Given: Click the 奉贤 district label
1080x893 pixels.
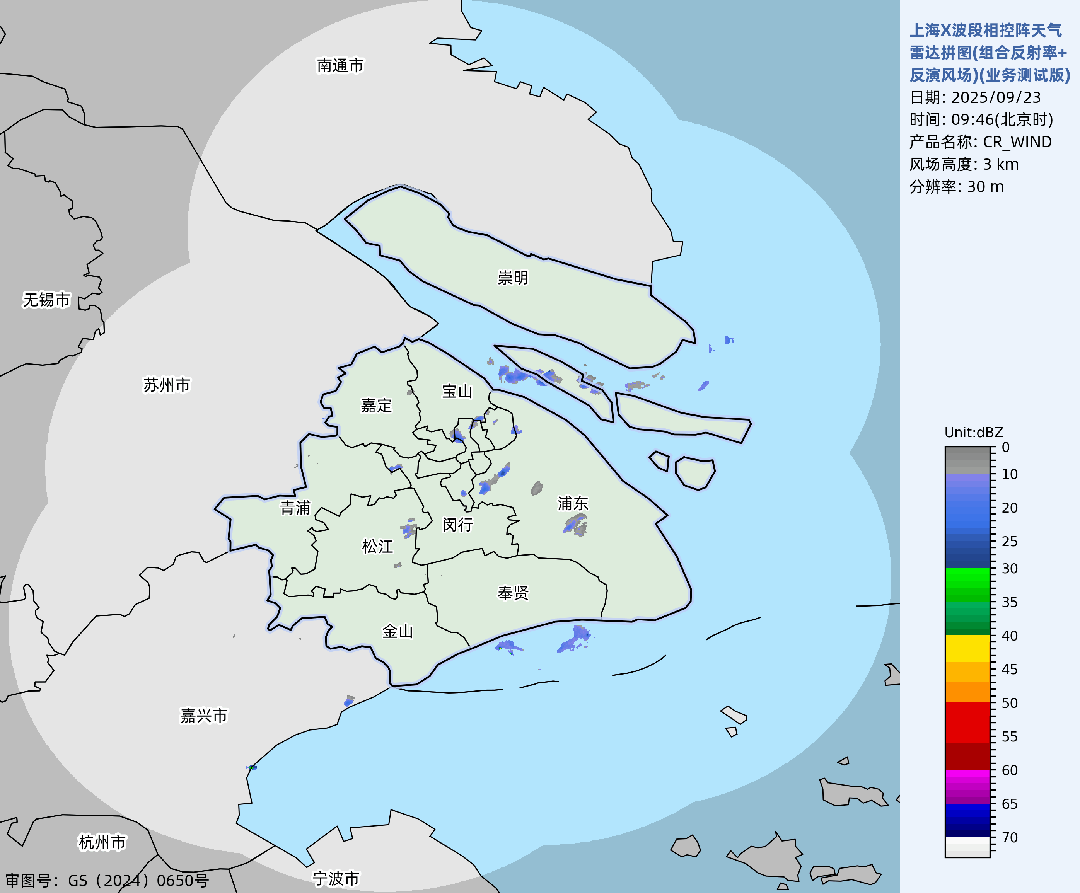Looking at the screenshot, I should click(x=513, y=593).
